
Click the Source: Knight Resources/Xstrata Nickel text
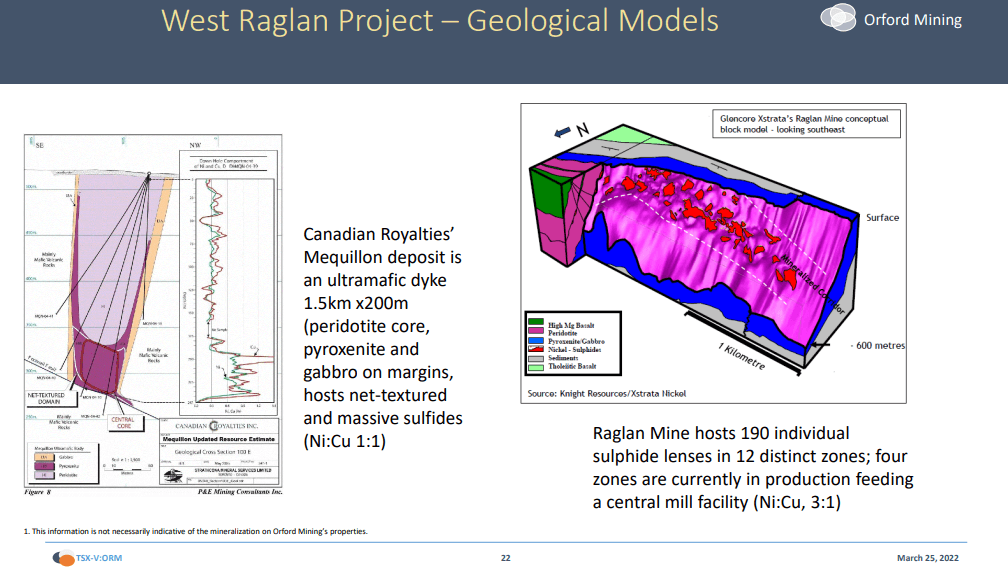click(606, 393)
